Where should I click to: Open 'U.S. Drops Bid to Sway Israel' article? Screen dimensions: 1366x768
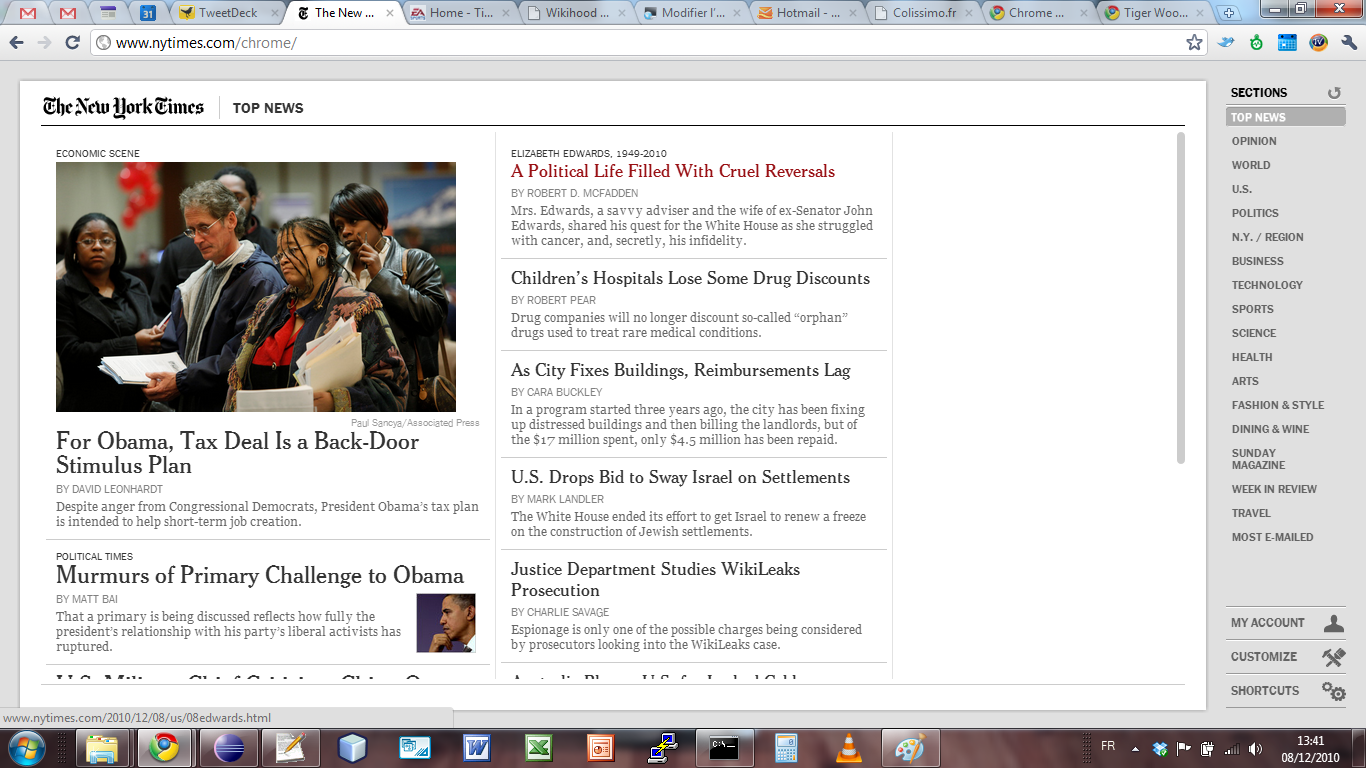pyautogui.click(x=680, y=477)
